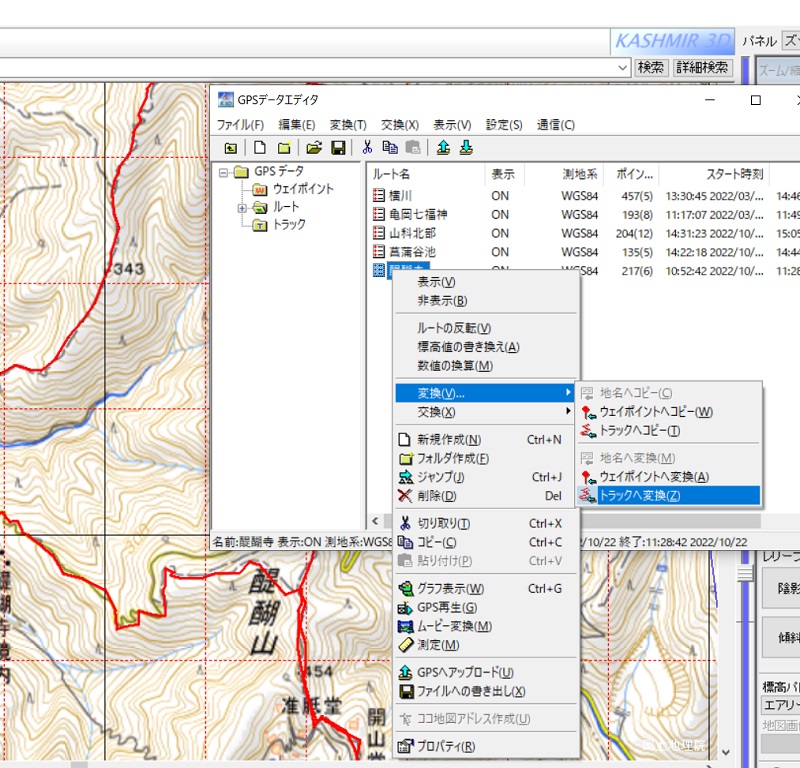Click the ルート名 column header
The width and height of the screenshot is (800, 768).
tap(426, 174)
